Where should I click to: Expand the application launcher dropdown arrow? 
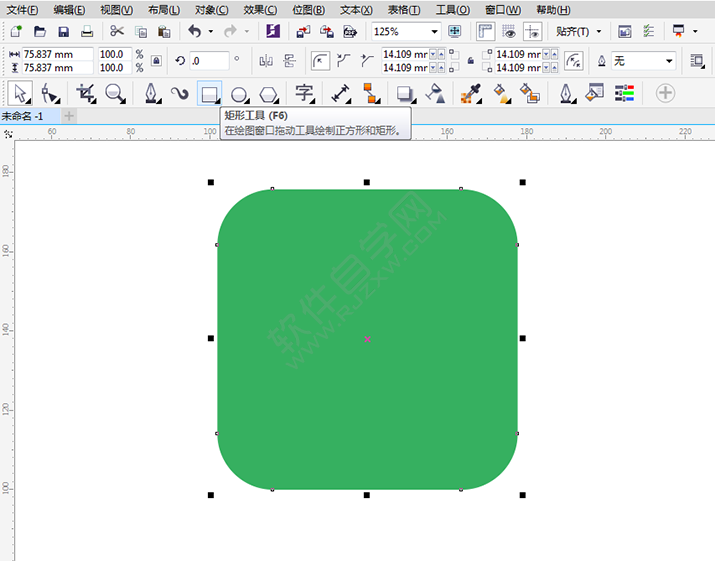[695, 31]
